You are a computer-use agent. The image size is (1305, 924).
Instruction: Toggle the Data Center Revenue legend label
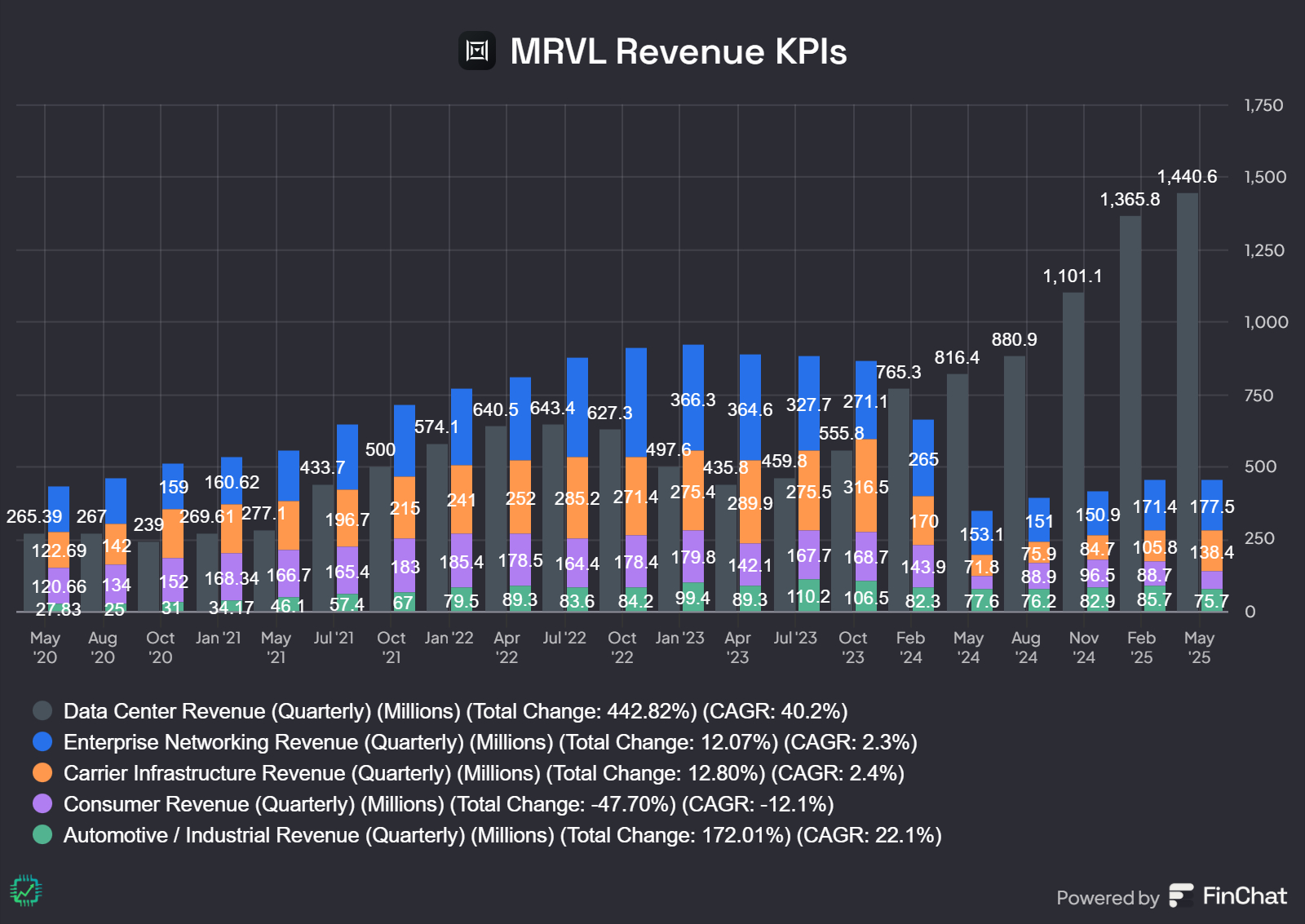[455, 711]
